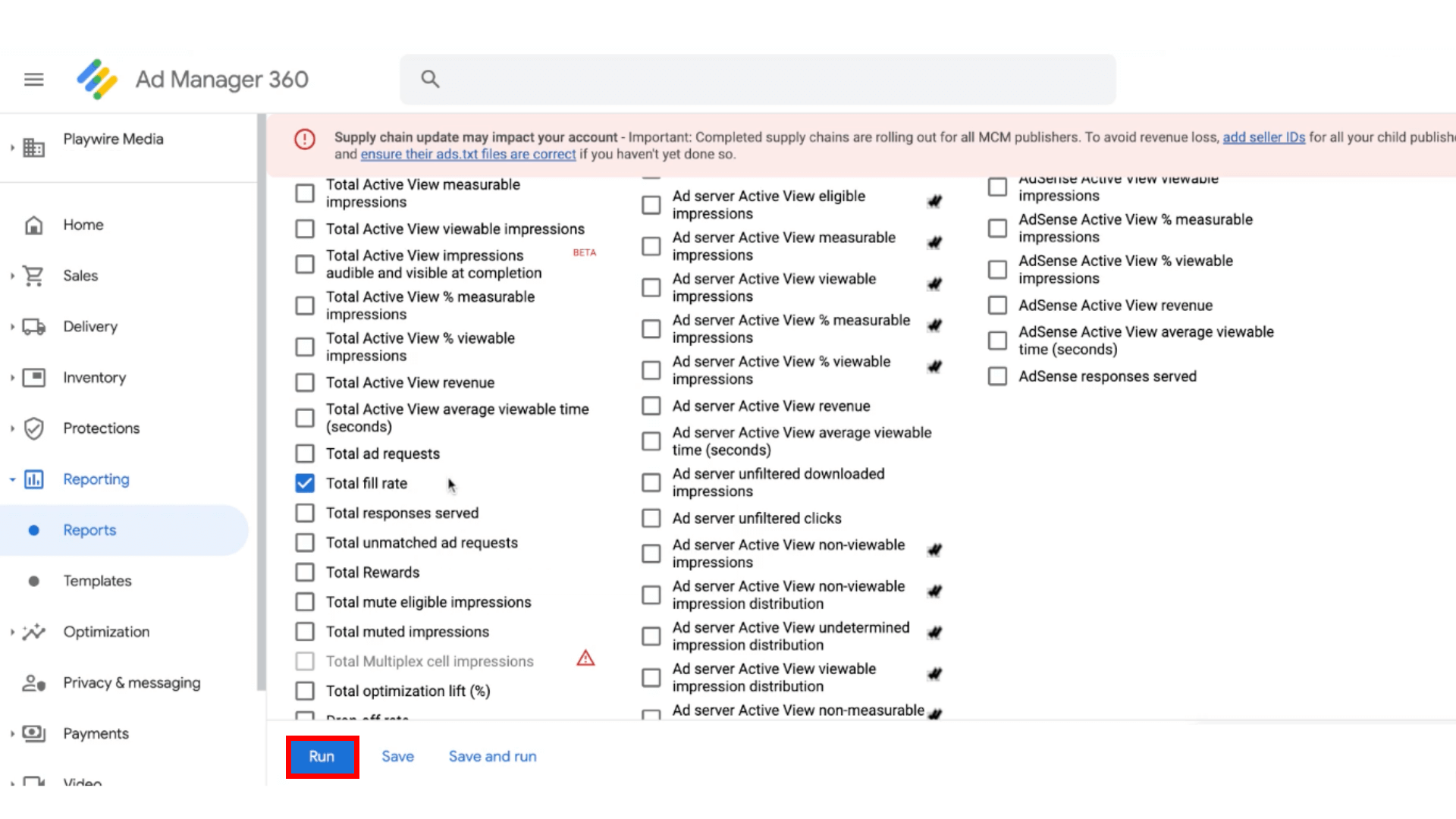Check the Total ad requests checkbox
The width and height of the screenshot is (1456, 819).
click(305, 453)
